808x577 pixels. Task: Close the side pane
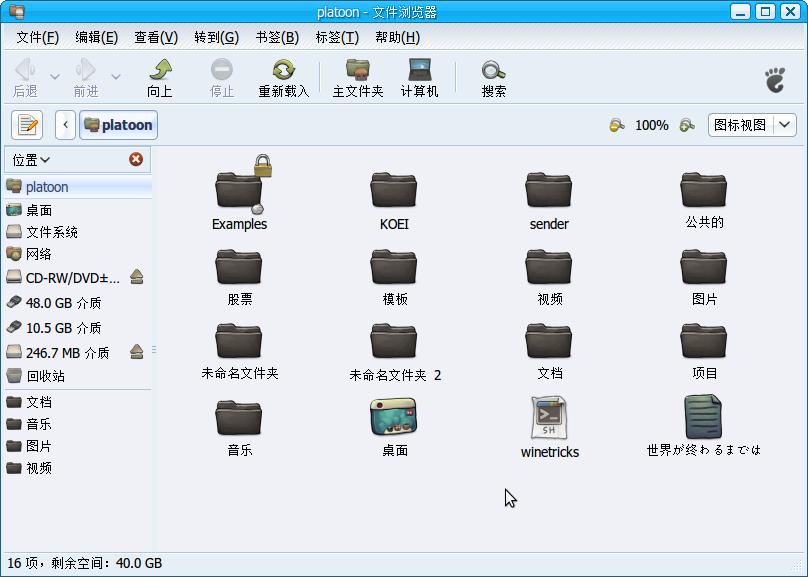pyautogui.click(x=136, y=159)
